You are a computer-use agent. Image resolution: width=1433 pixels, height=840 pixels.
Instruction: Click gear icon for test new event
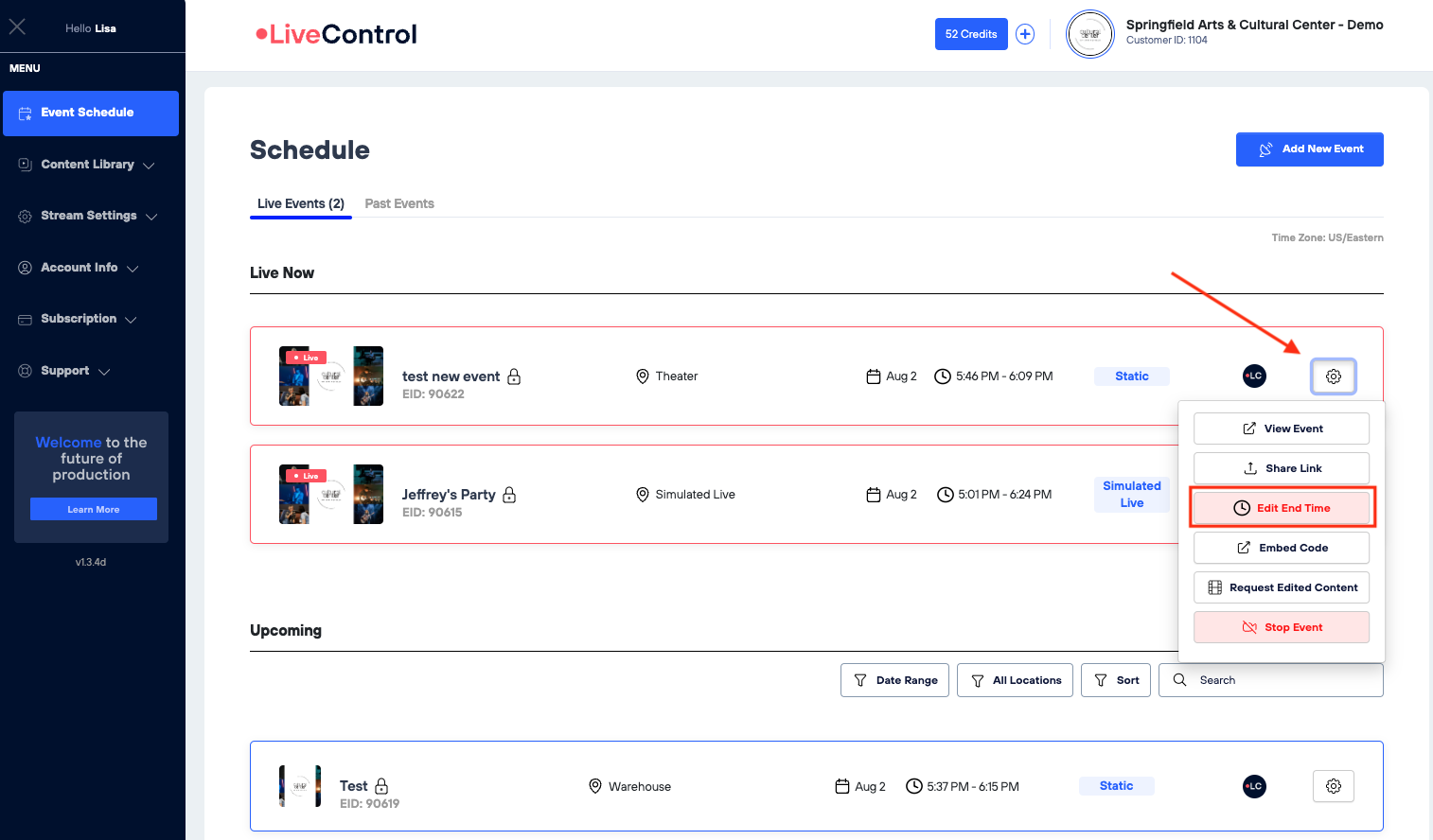(x=1333, y=376)
